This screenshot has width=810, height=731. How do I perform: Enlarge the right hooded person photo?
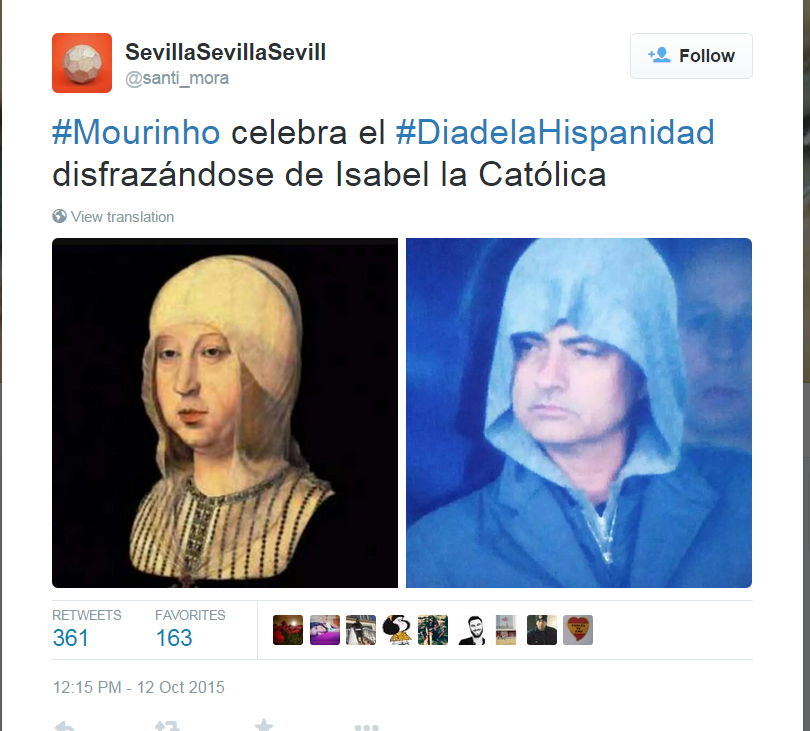point(579,413)
